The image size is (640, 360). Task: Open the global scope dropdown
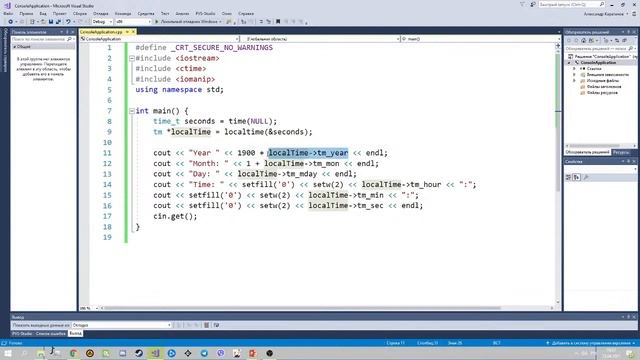point(320,39)
